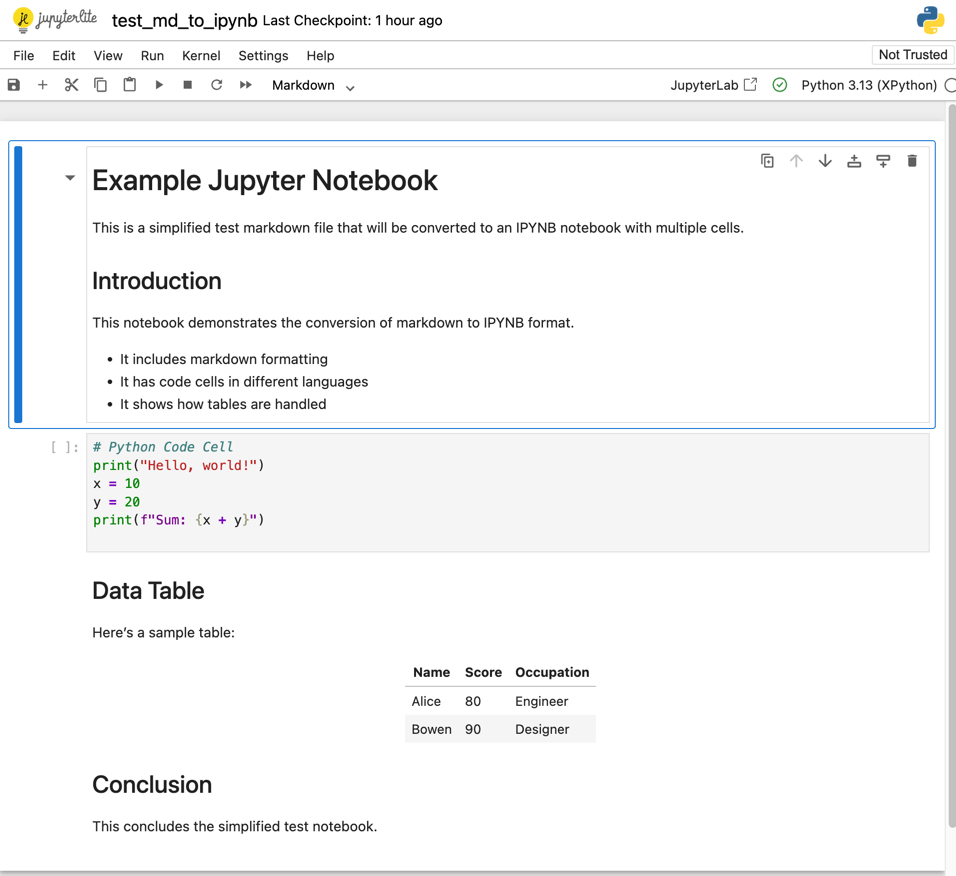
Task: Cut the selected cell with scissors icon
Action: coord(71,85)
